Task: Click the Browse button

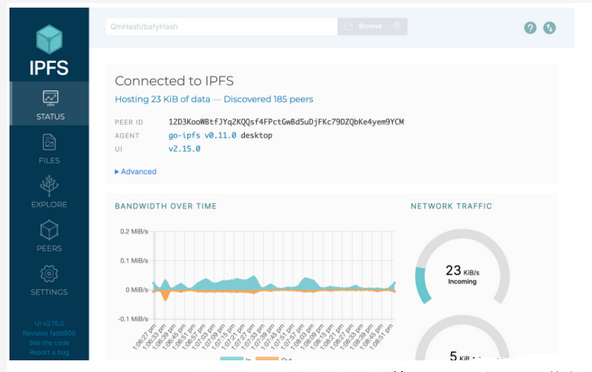Action: [x=372, y=26]
